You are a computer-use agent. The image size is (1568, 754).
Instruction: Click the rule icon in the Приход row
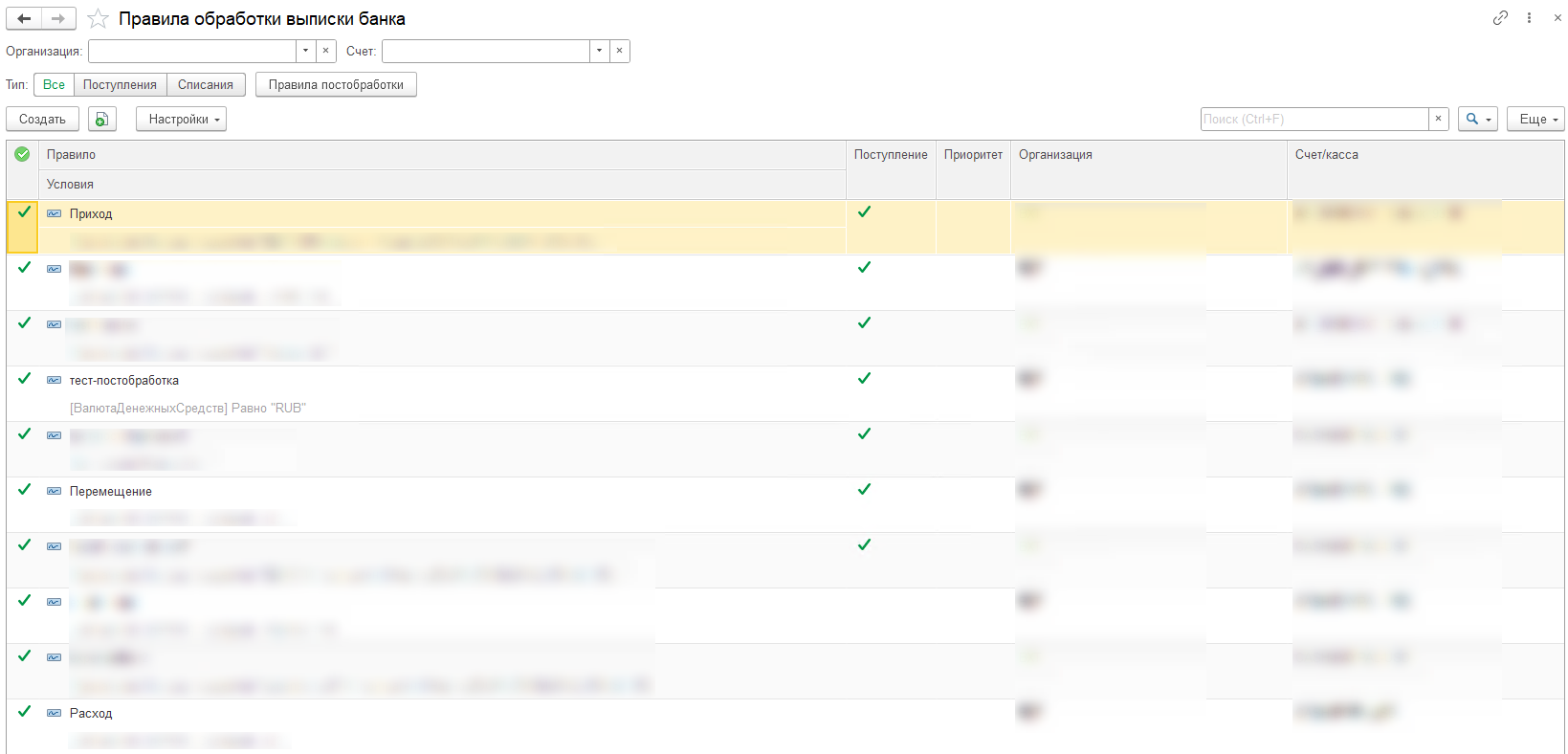pos(55,213)
